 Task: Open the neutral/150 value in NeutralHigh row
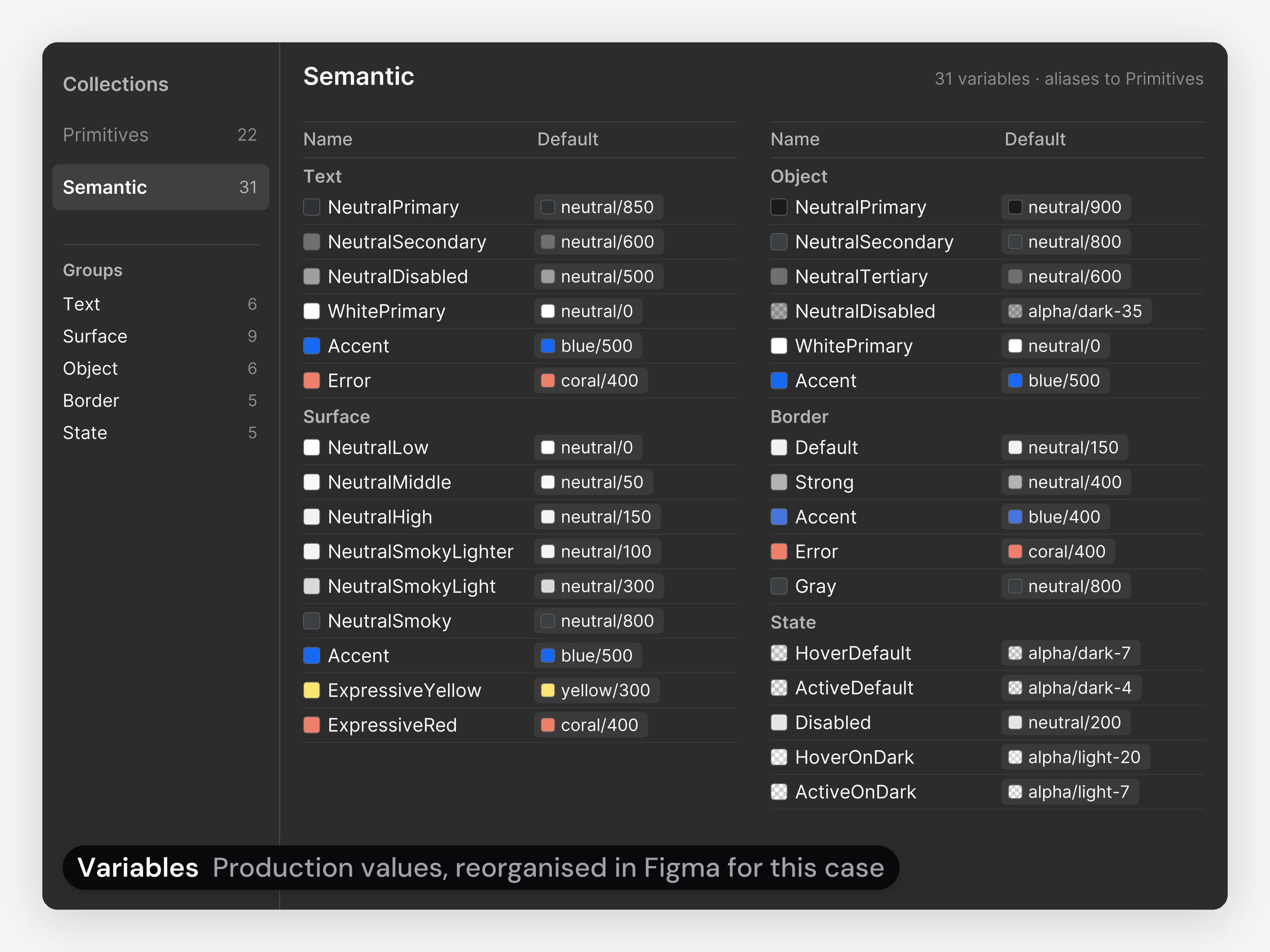pos(597,517)
